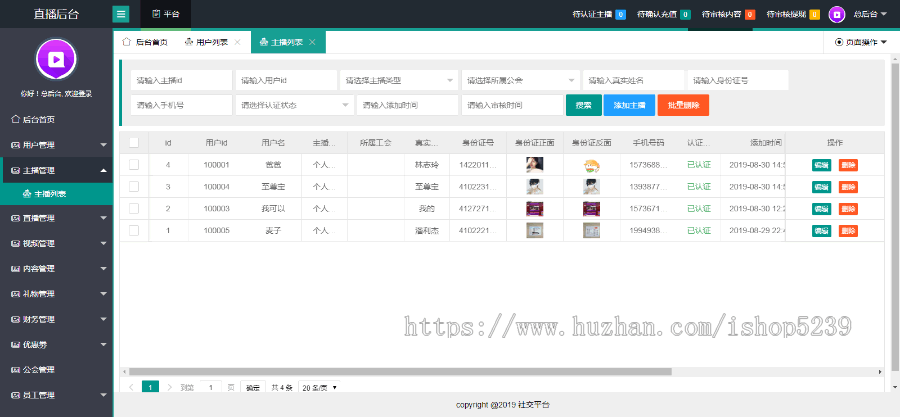Click the purple user avatar in top bar
The image size is (900, 417).
tap(837, 14)
